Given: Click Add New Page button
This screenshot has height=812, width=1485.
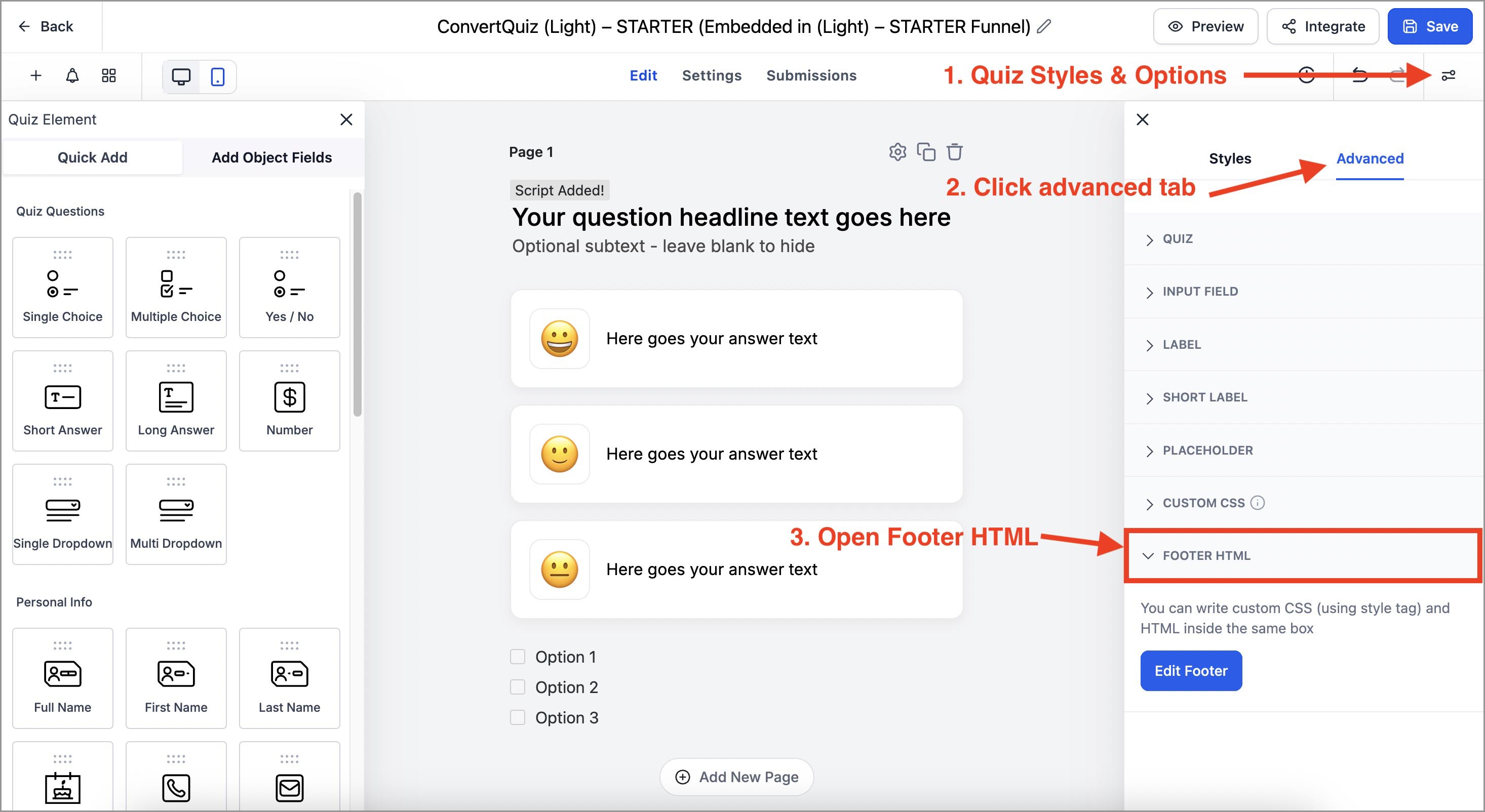Looking at the screenshot, I should tap(736, 777).
